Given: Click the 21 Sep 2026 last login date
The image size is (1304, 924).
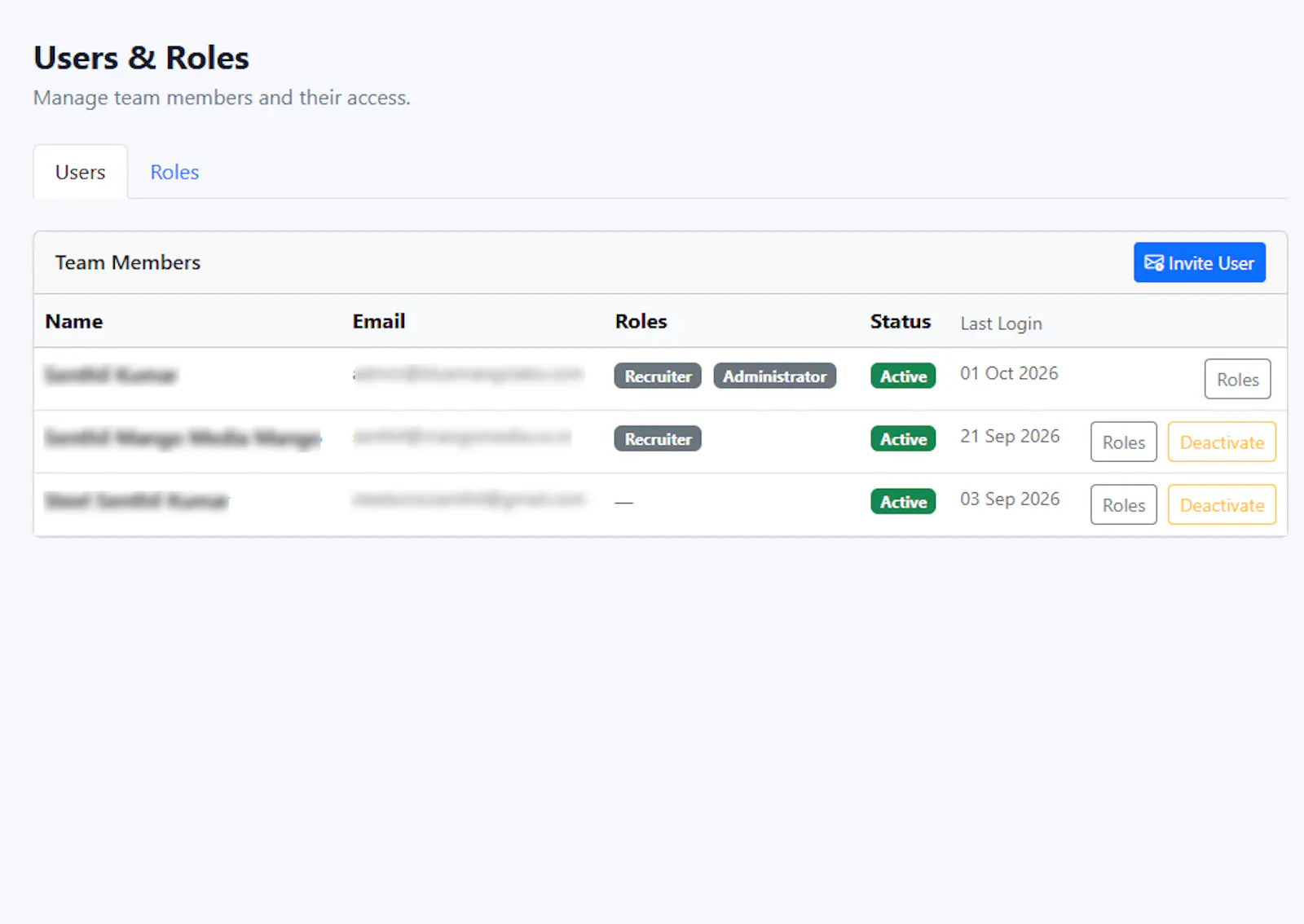Looking at the screenshot, I should [1010, 436].
